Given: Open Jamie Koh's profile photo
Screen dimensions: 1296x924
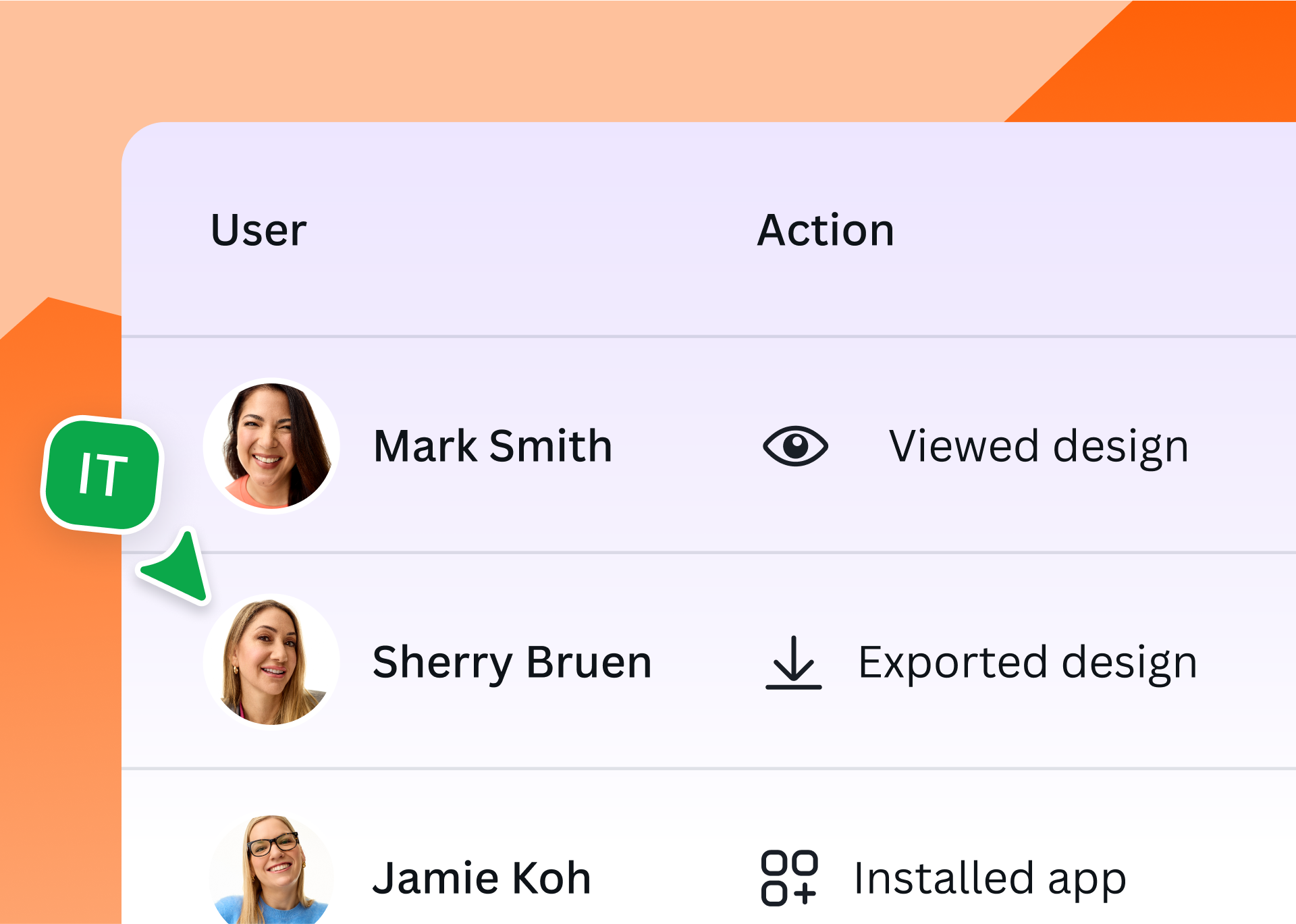Looking at the screenshot, I should [271, 872].
